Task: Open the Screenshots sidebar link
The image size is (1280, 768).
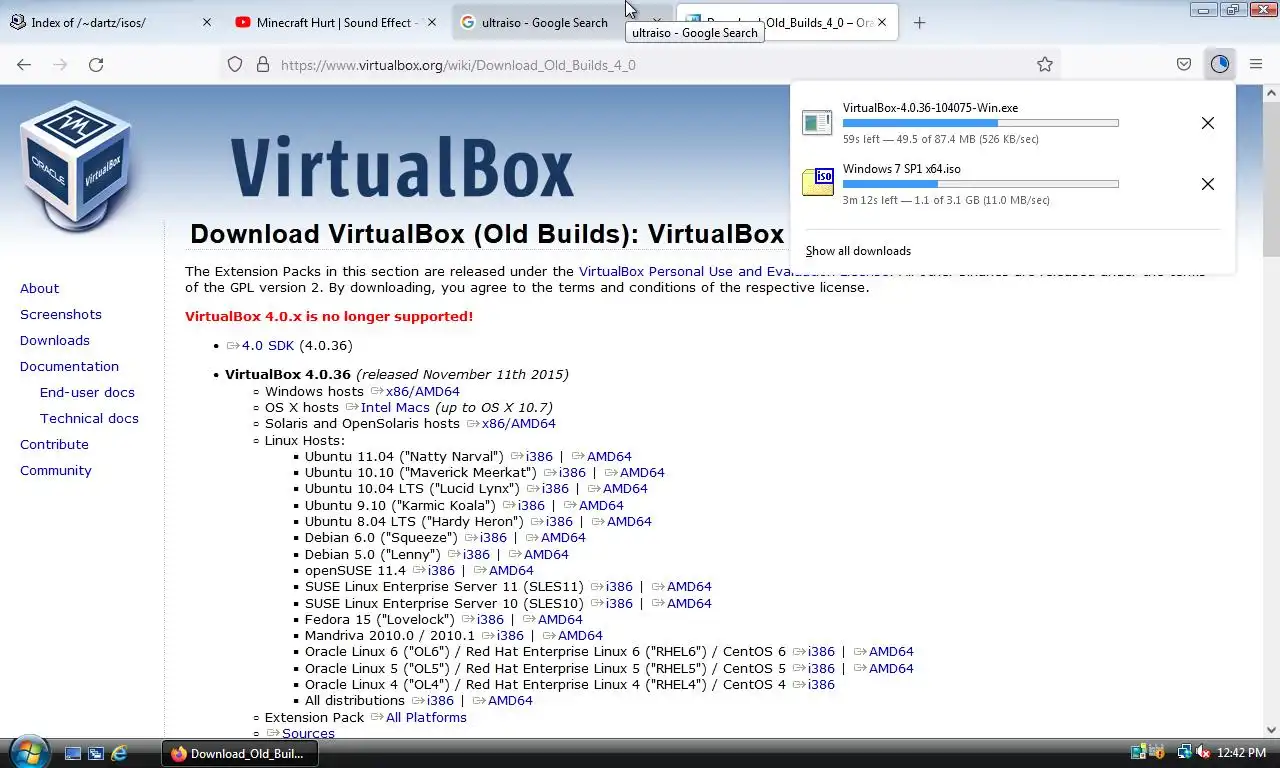Action: [x=61, y=314]
